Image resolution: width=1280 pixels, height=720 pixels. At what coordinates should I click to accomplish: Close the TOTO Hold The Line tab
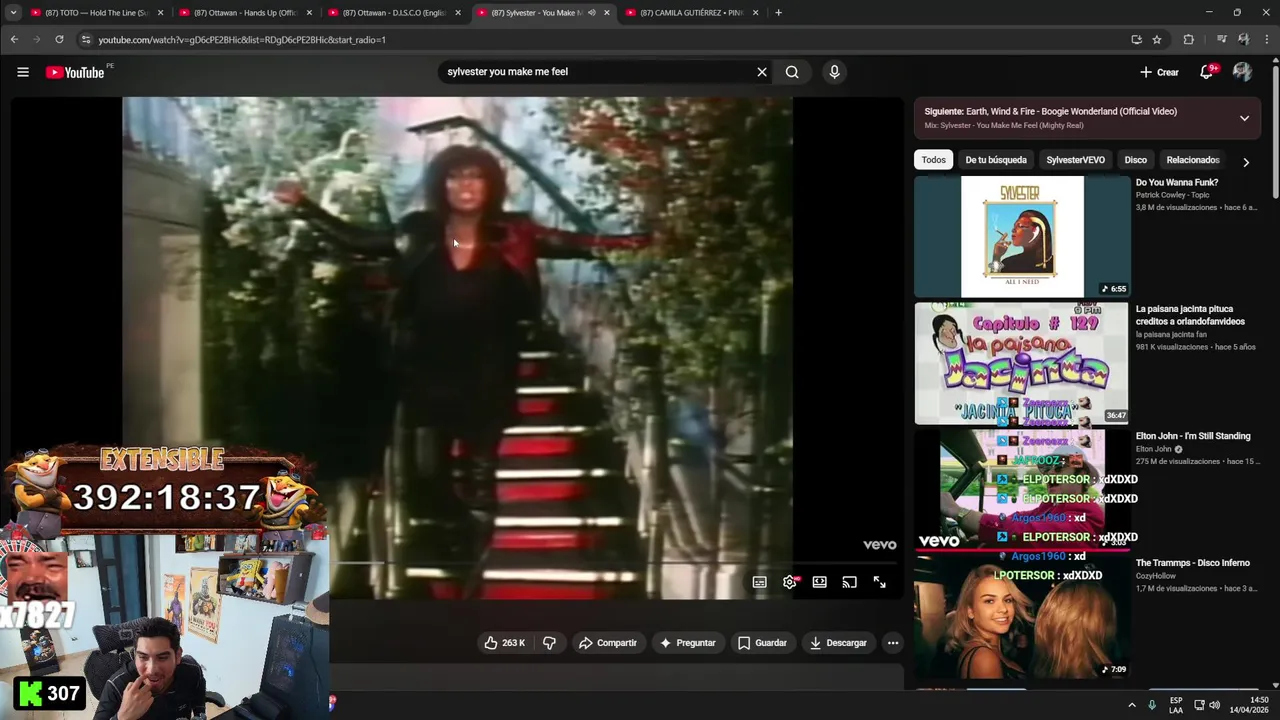click(x=160, y=13)
